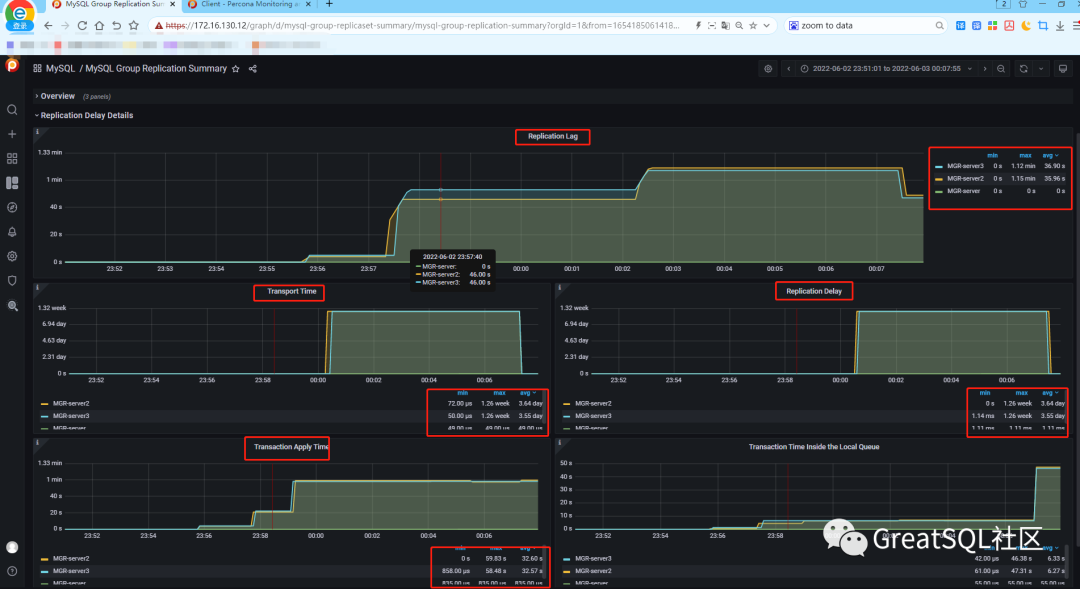This screenshot has width=1080, height=589.
Task: Open the Grafana search icon in sidebar
Action: click(12, 110)
